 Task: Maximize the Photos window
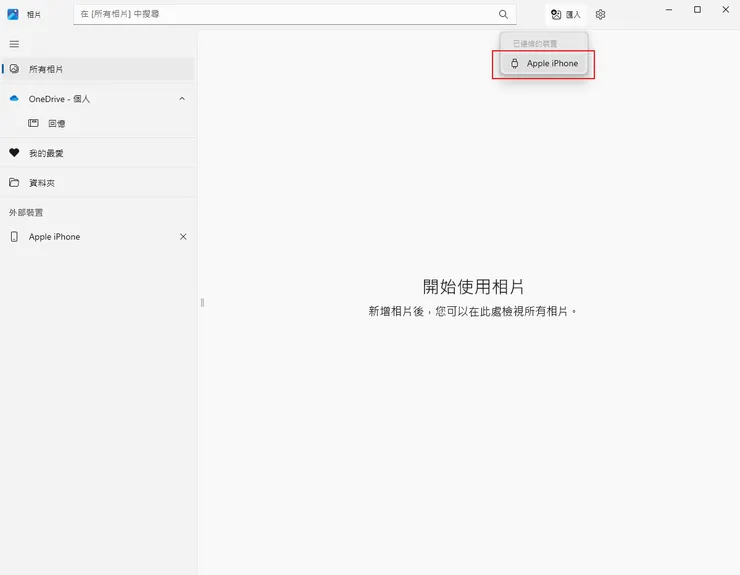pos(697,9)
